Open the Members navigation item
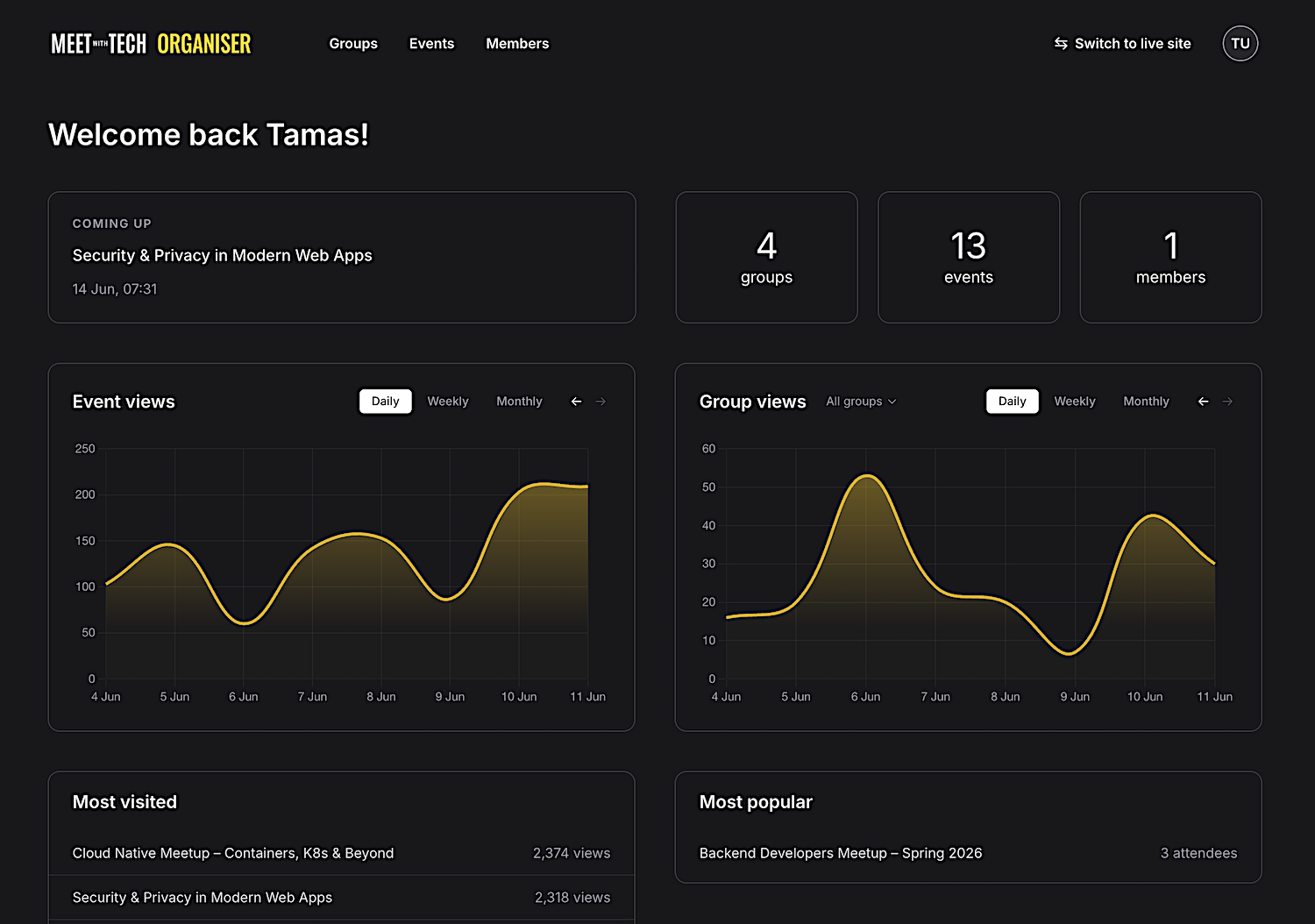 click(517, 44)
